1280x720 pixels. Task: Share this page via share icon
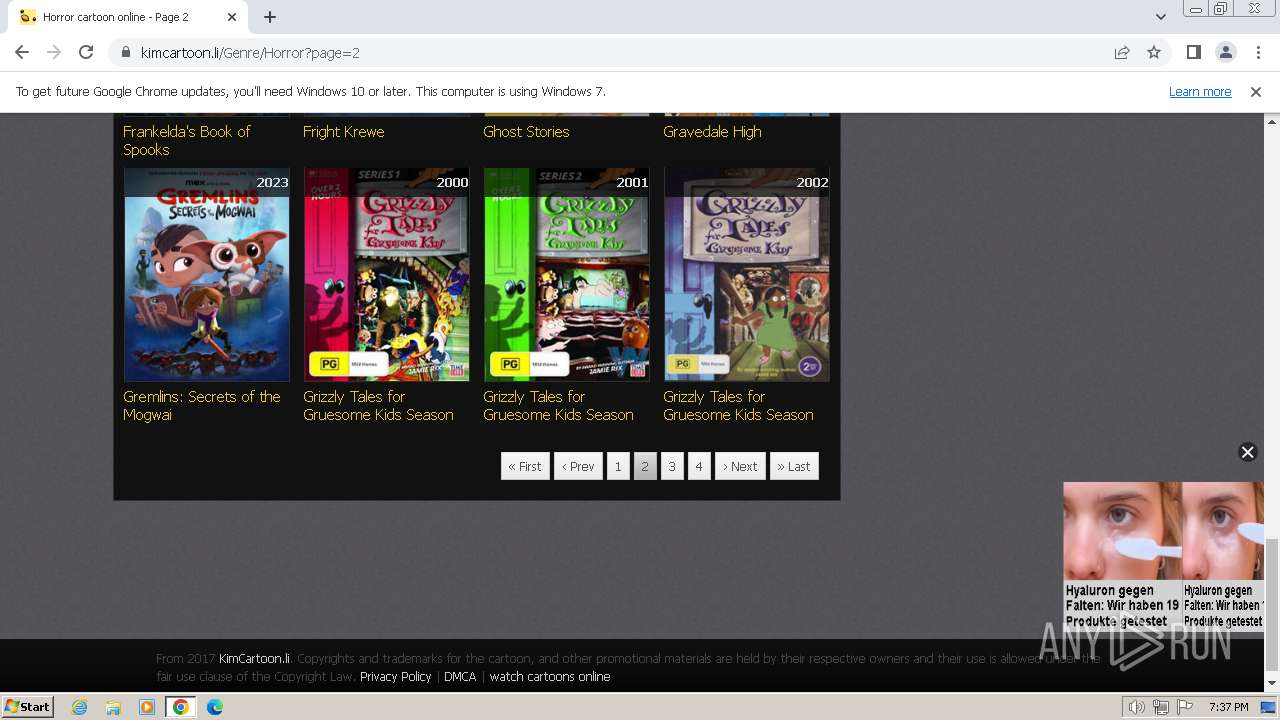1122,52
